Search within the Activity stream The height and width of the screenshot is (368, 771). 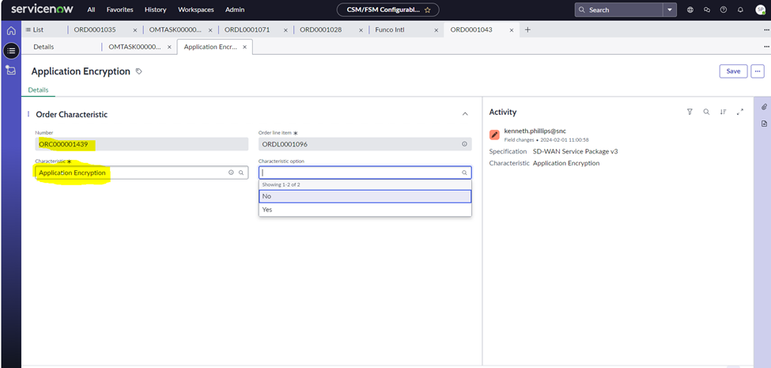(706, 112)
